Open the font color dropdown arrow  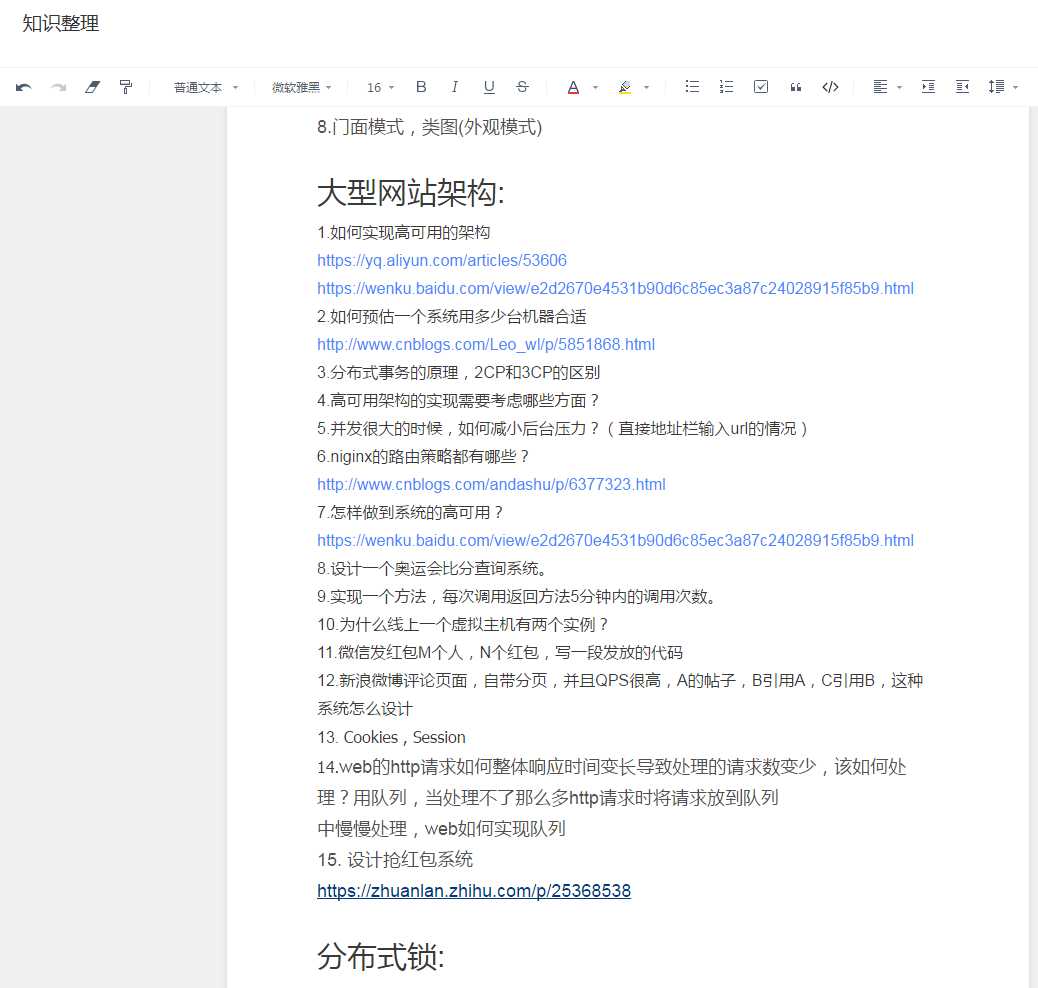point(595,87)
